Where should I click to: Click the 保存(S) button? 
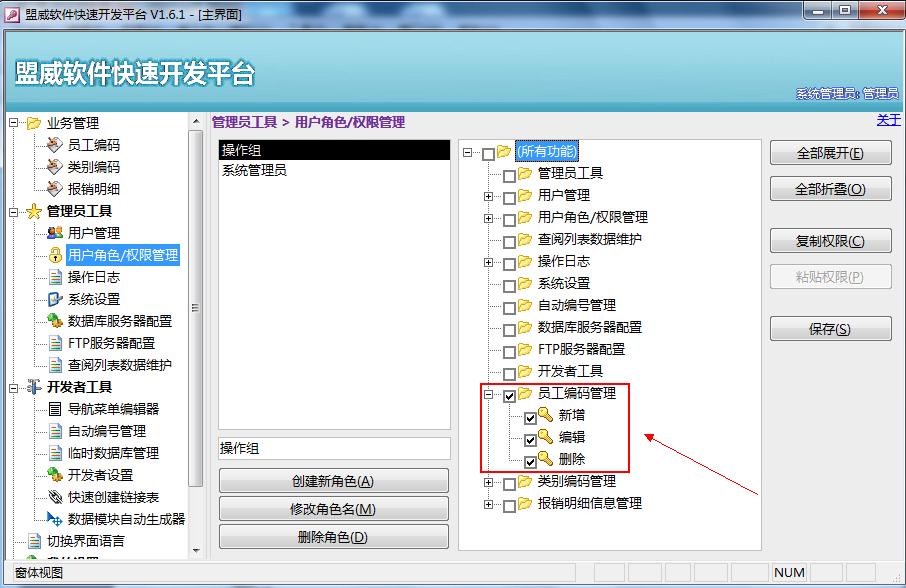tap(830, 329)
